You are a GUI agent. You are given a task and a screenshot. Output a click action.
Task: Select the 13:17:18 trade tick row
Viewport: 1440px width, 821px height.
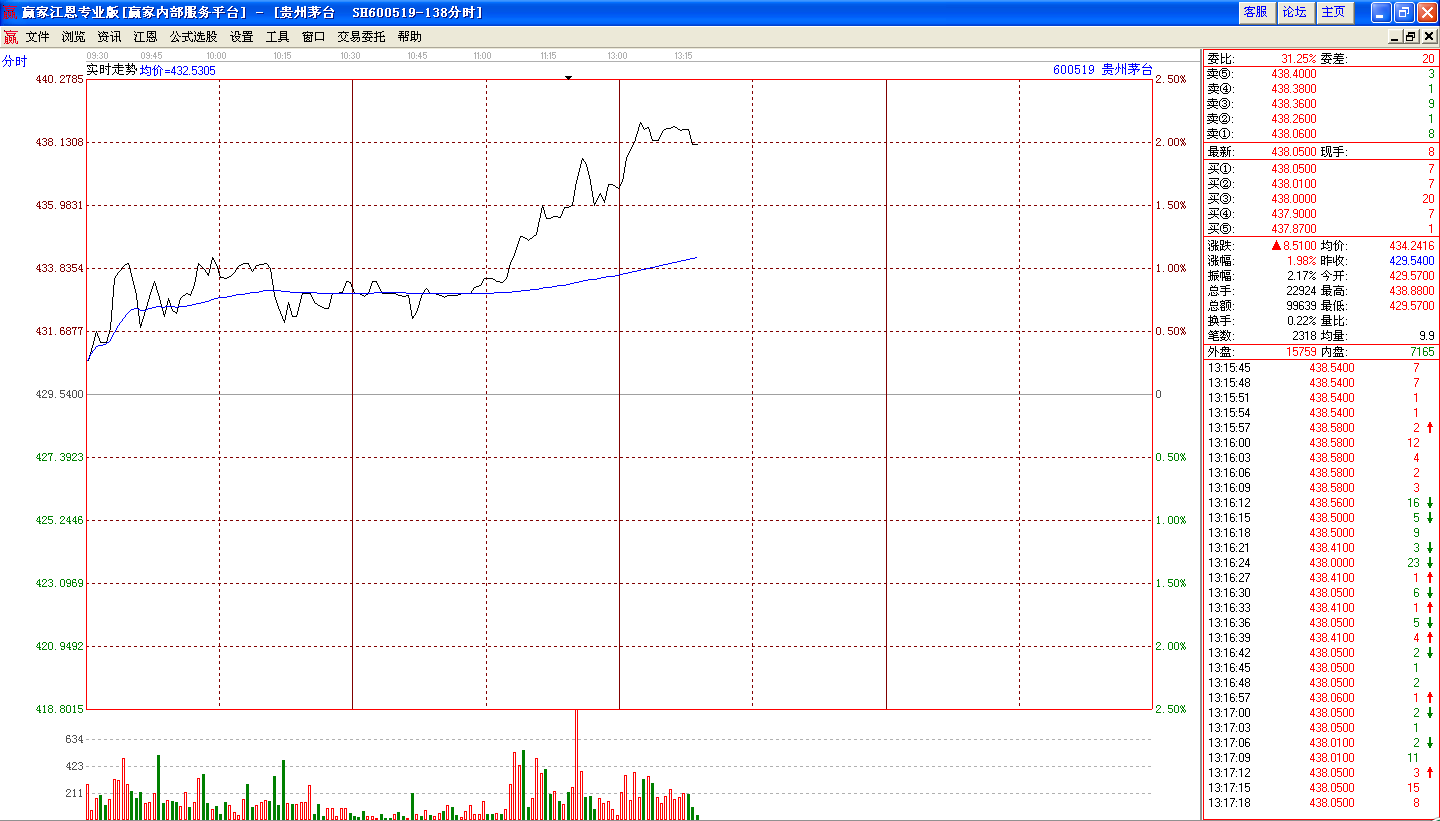coord(1320,803)
